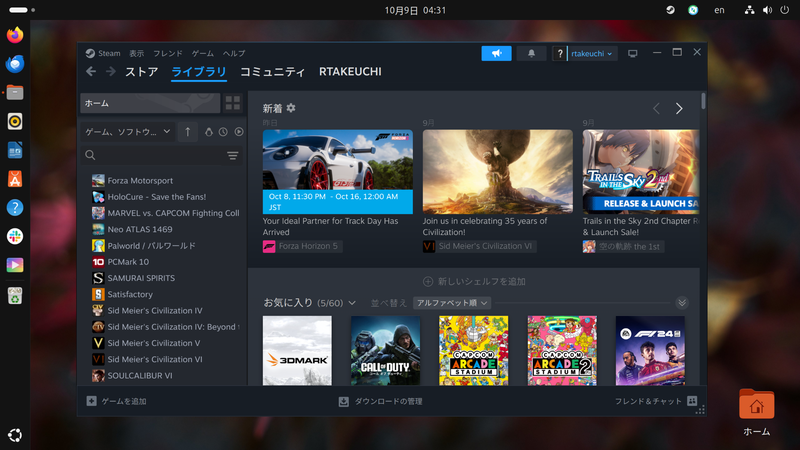Click the search magnifier icon in library

[90, 155]
